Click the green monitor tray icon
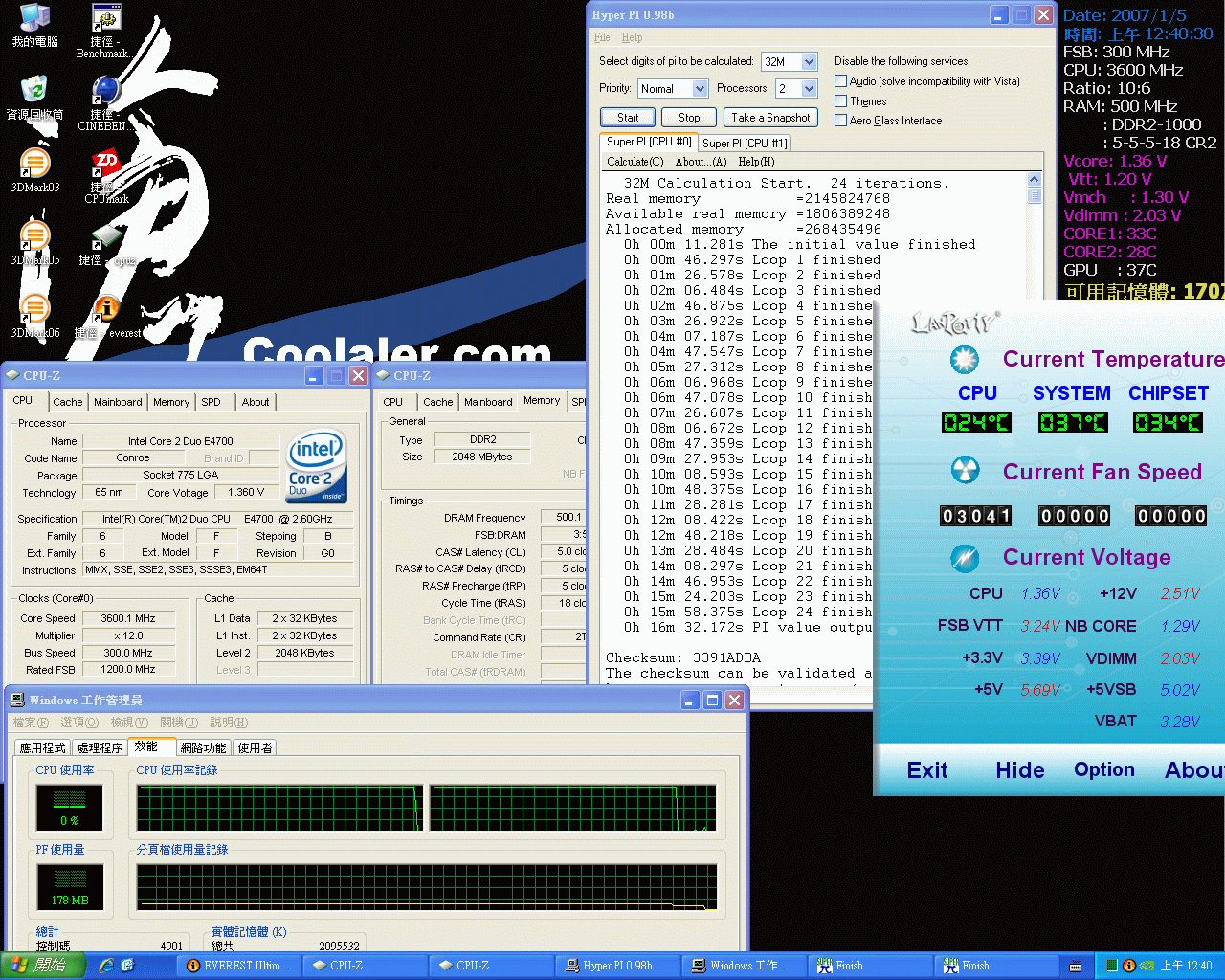 (x=1112, y=966)
